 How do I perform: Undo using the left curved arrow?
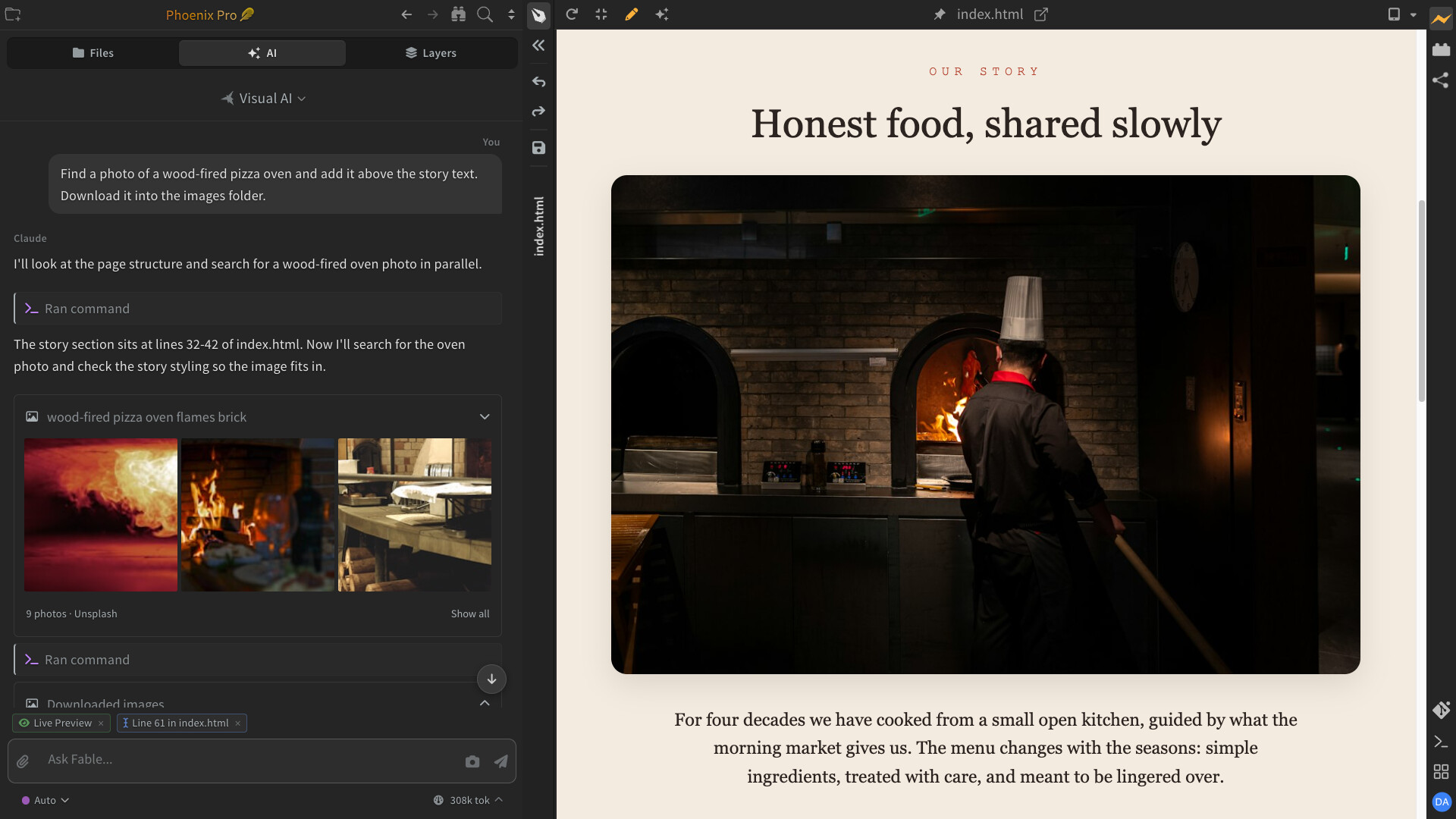tap(538, 82)
